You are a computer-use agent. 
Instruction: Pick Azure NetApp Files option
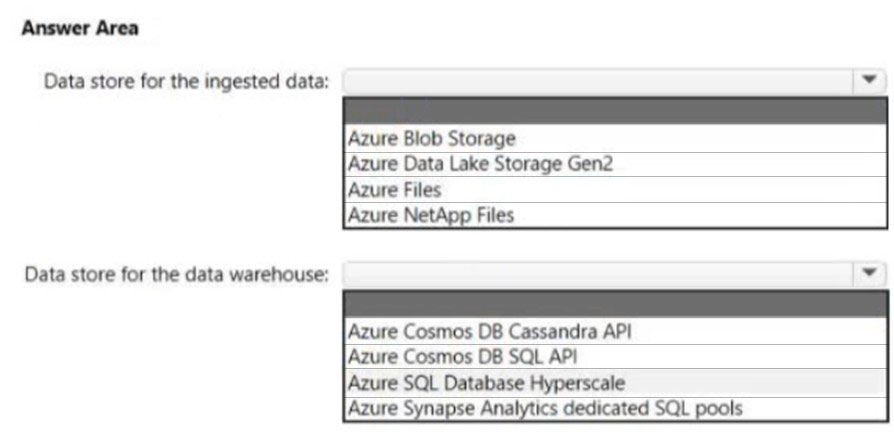615,215
